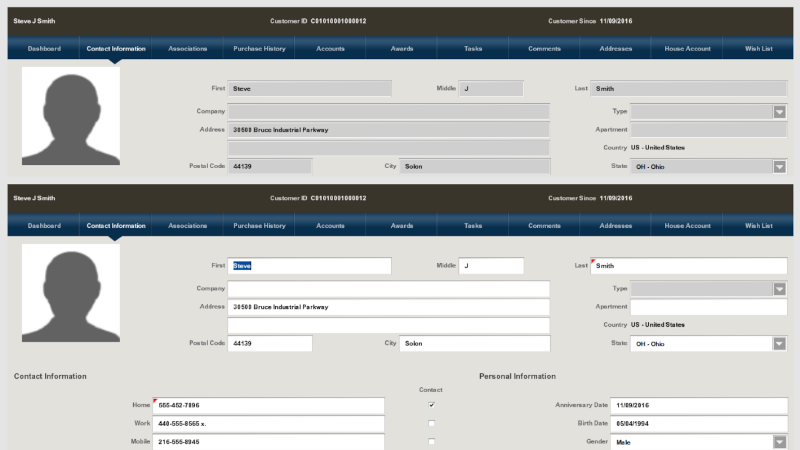Click the Apartment field in upper panel

click(x=709, y=130)
